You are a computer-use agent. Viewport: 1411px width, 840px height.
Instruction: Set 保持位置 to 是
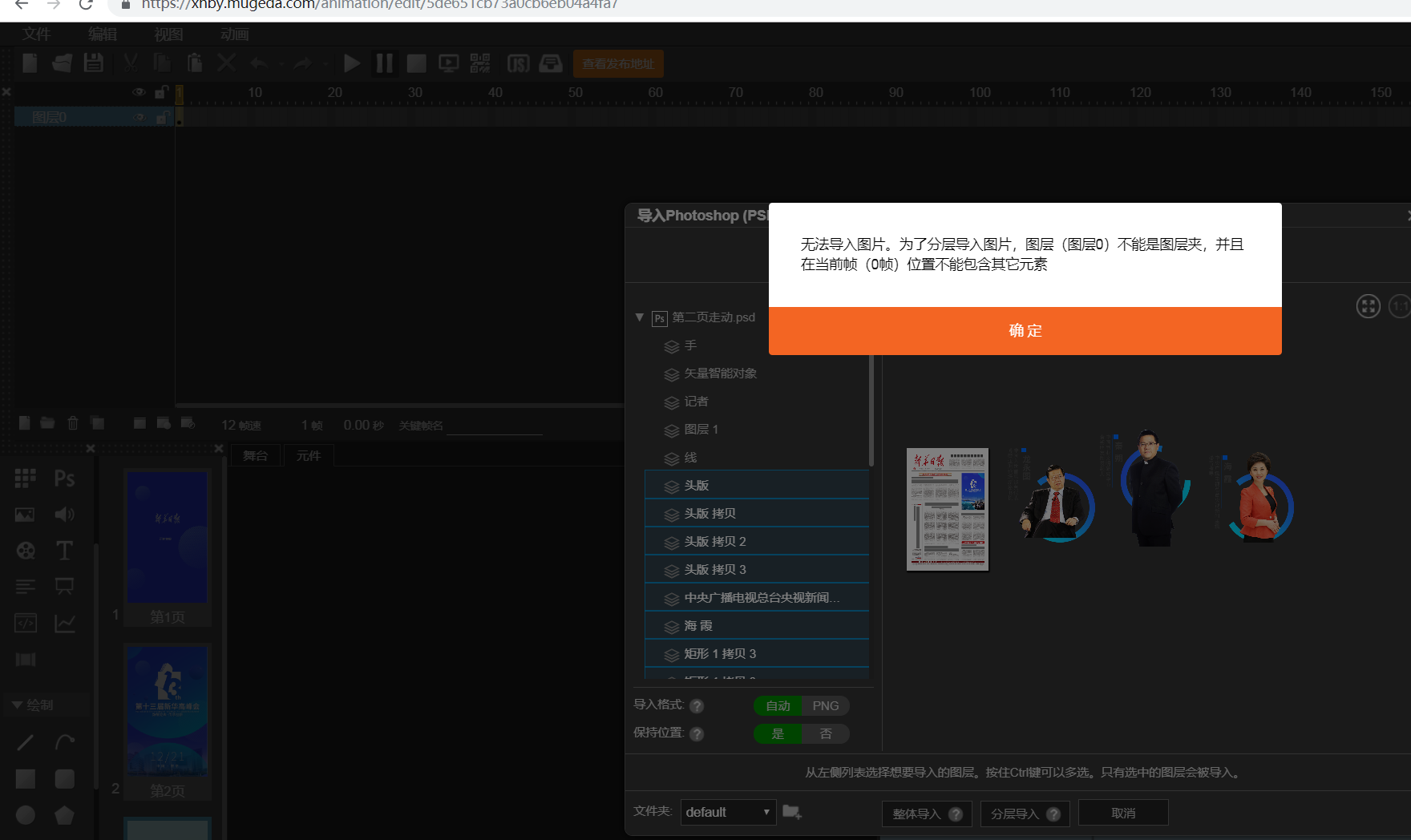(x=778, y=733)
